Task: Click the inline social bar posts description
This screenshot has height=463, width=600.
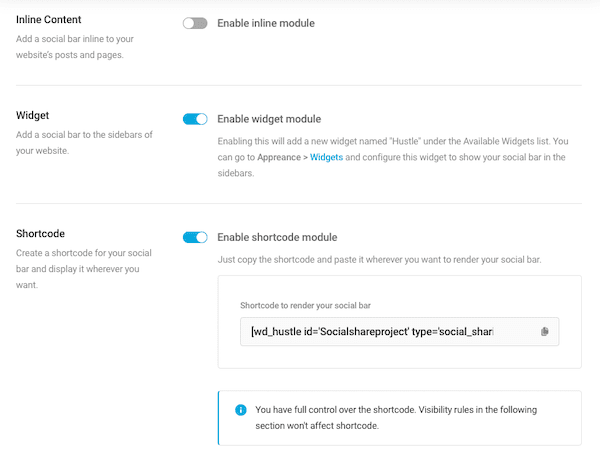Action: pos(75,47)
